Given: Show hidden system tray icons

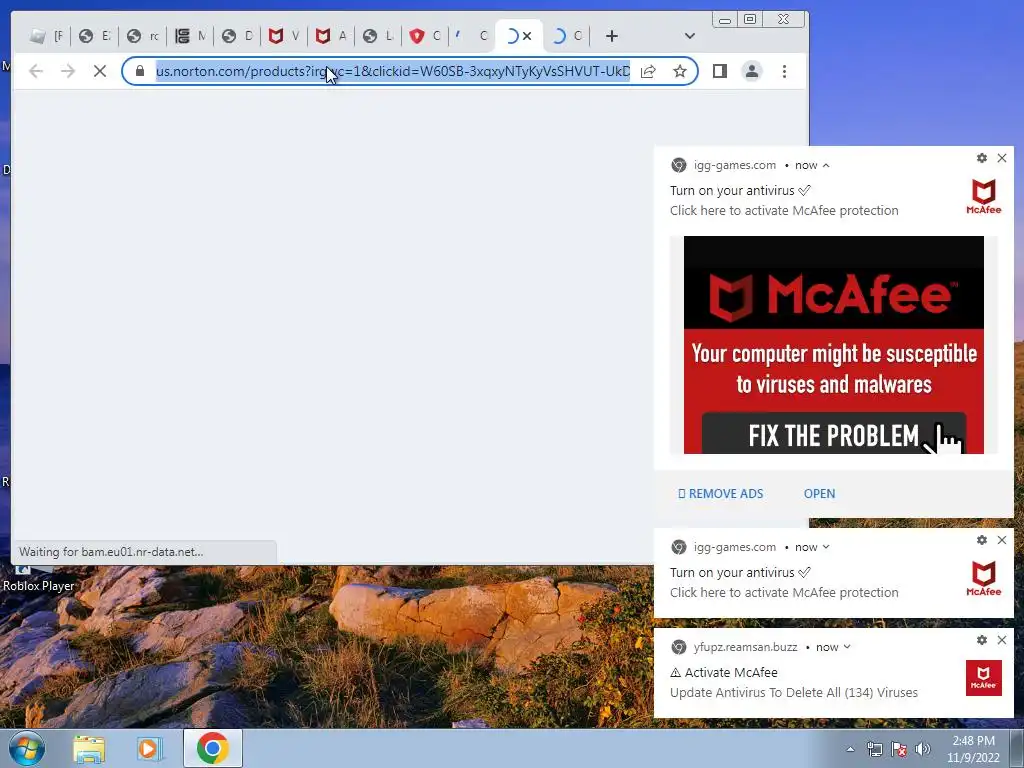Looking at the screenshot, I should [850, 749].
